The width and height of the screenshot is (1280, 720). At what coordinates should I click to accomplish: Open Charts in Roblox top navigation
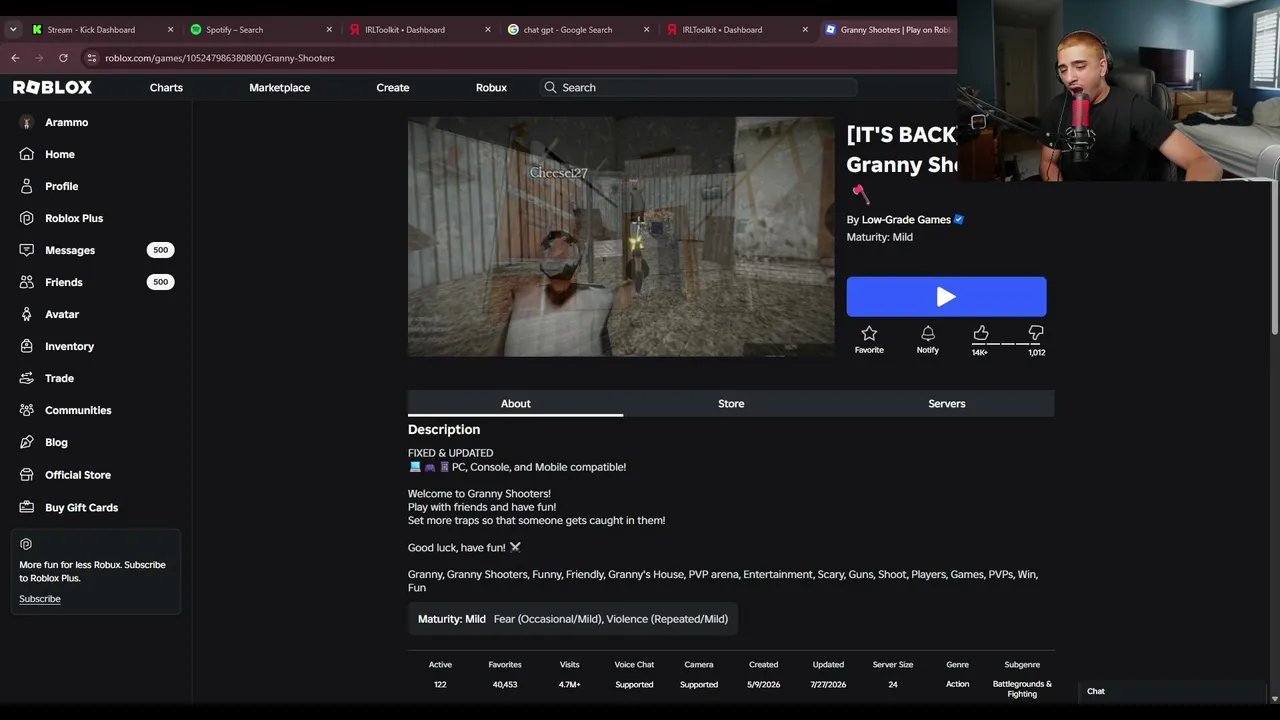[x=166, y=88]
